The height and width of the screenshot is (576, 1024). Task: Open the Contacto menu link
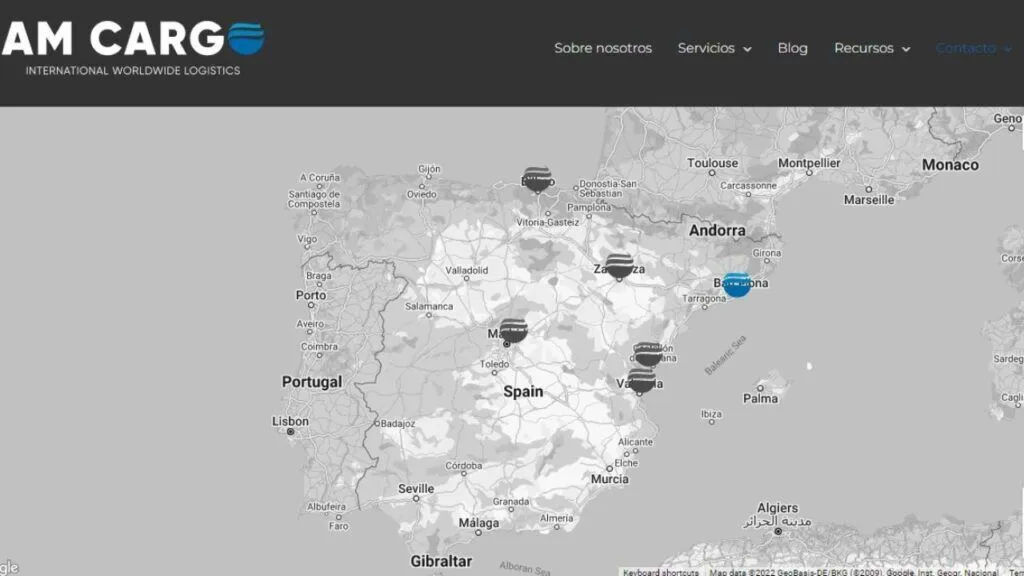tap(965, 48)
